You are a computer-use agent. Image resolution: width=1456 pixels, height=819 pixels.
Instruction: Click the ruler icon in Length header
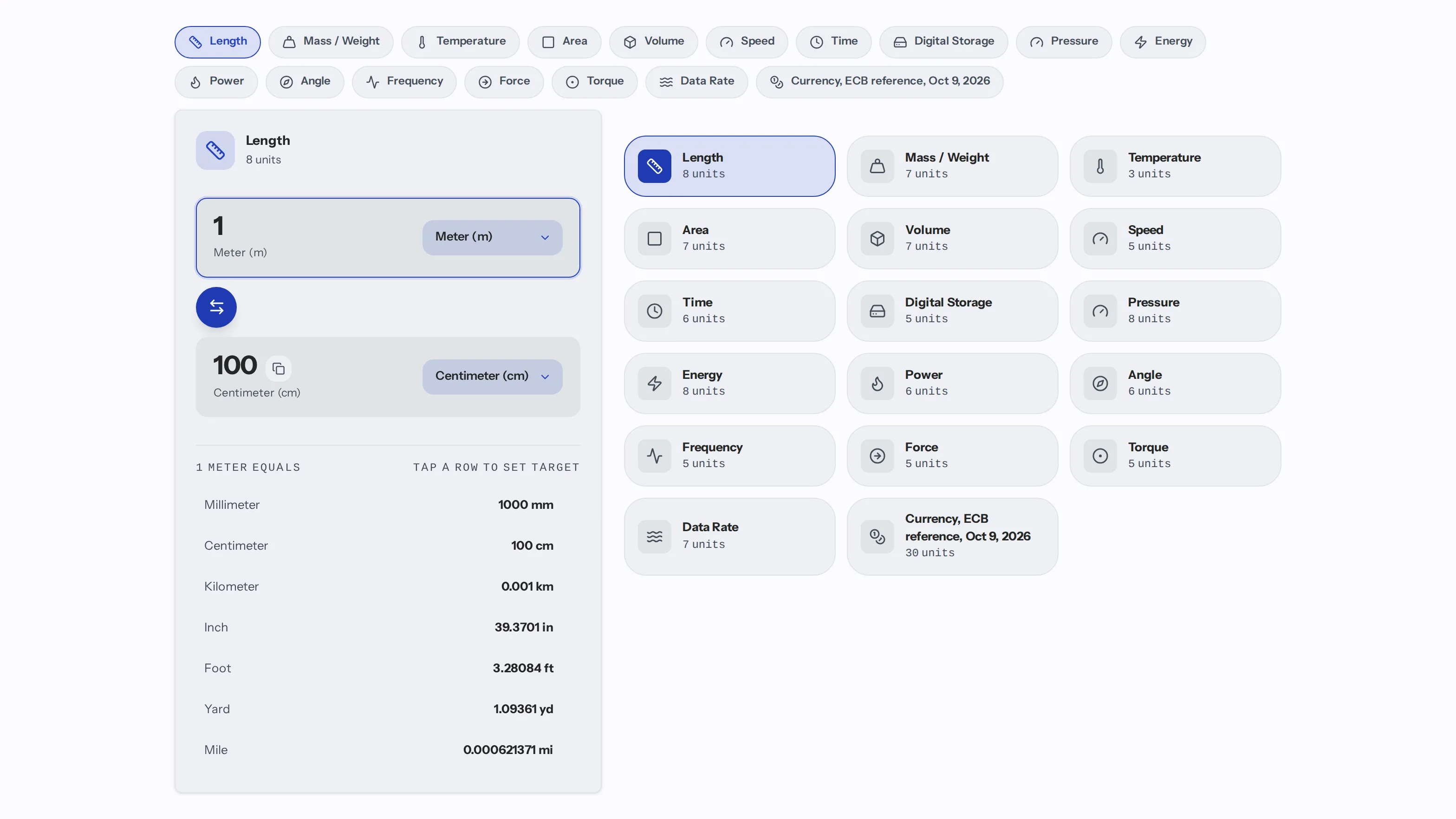[215, 150]
